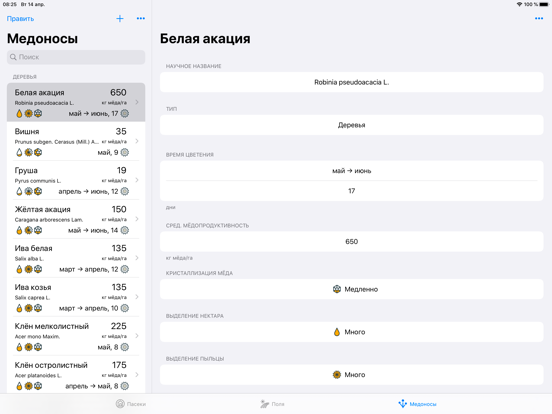The width and height of the screenshot is (552, 414).
Task: Select the Ива козья row
Action: click(76, 297)
